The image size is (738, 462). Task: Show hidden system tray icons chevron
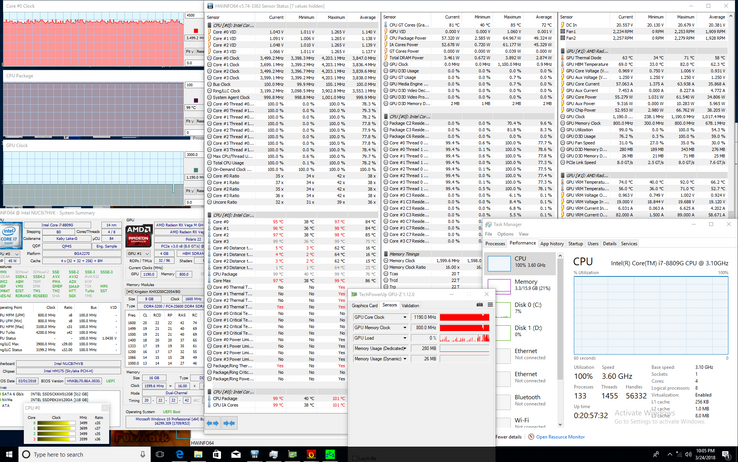point(670,454)
